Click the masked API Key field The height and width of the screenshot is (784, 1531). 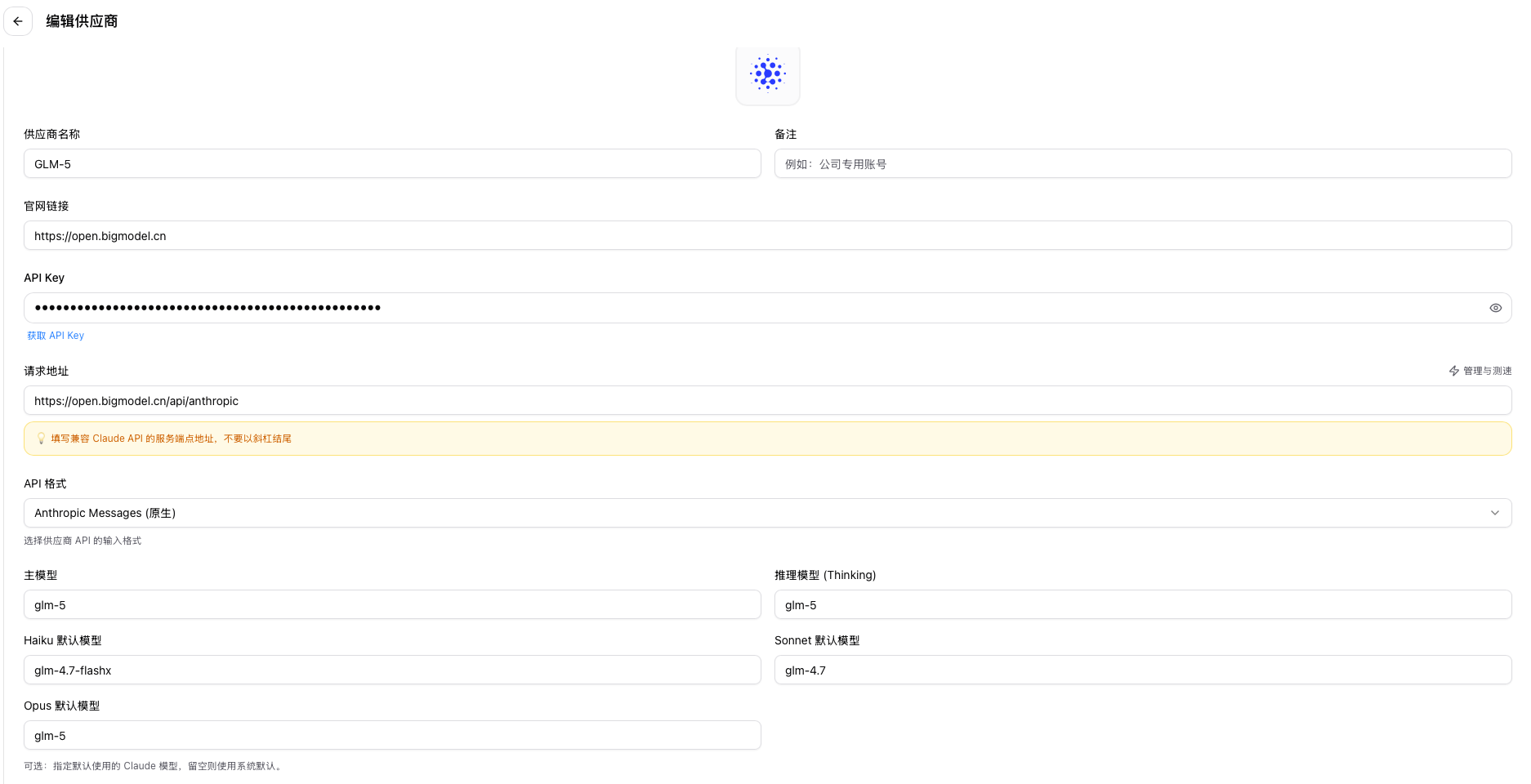click(735, 308)
